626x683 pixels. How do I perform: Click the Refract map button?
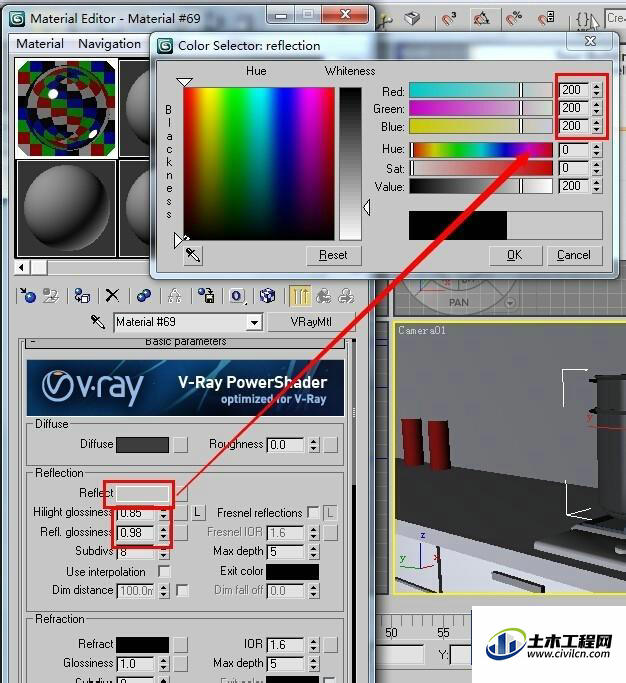coord(180,645)
